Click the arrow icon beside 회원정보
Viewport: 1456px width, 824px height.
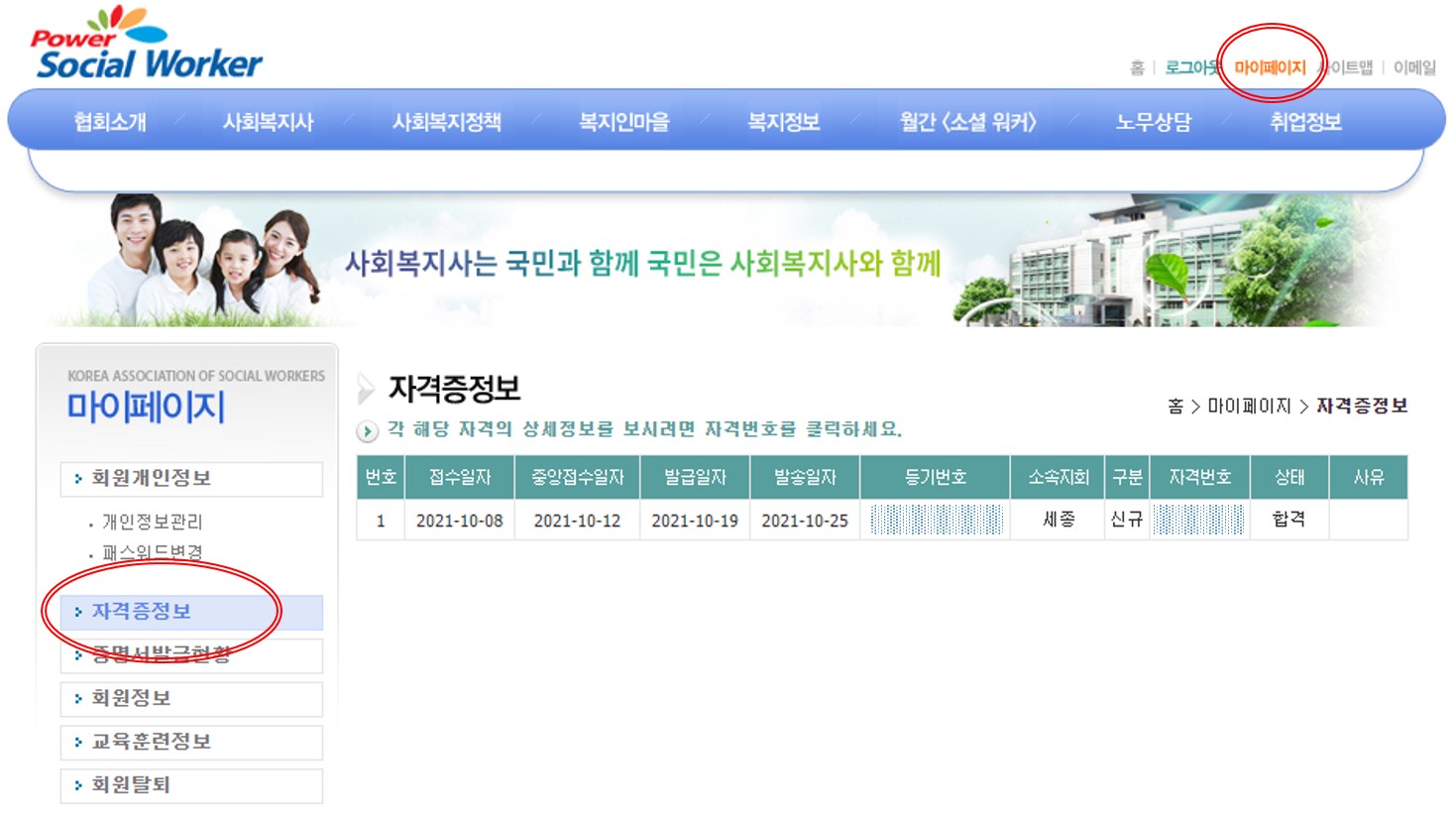[78, 699]
